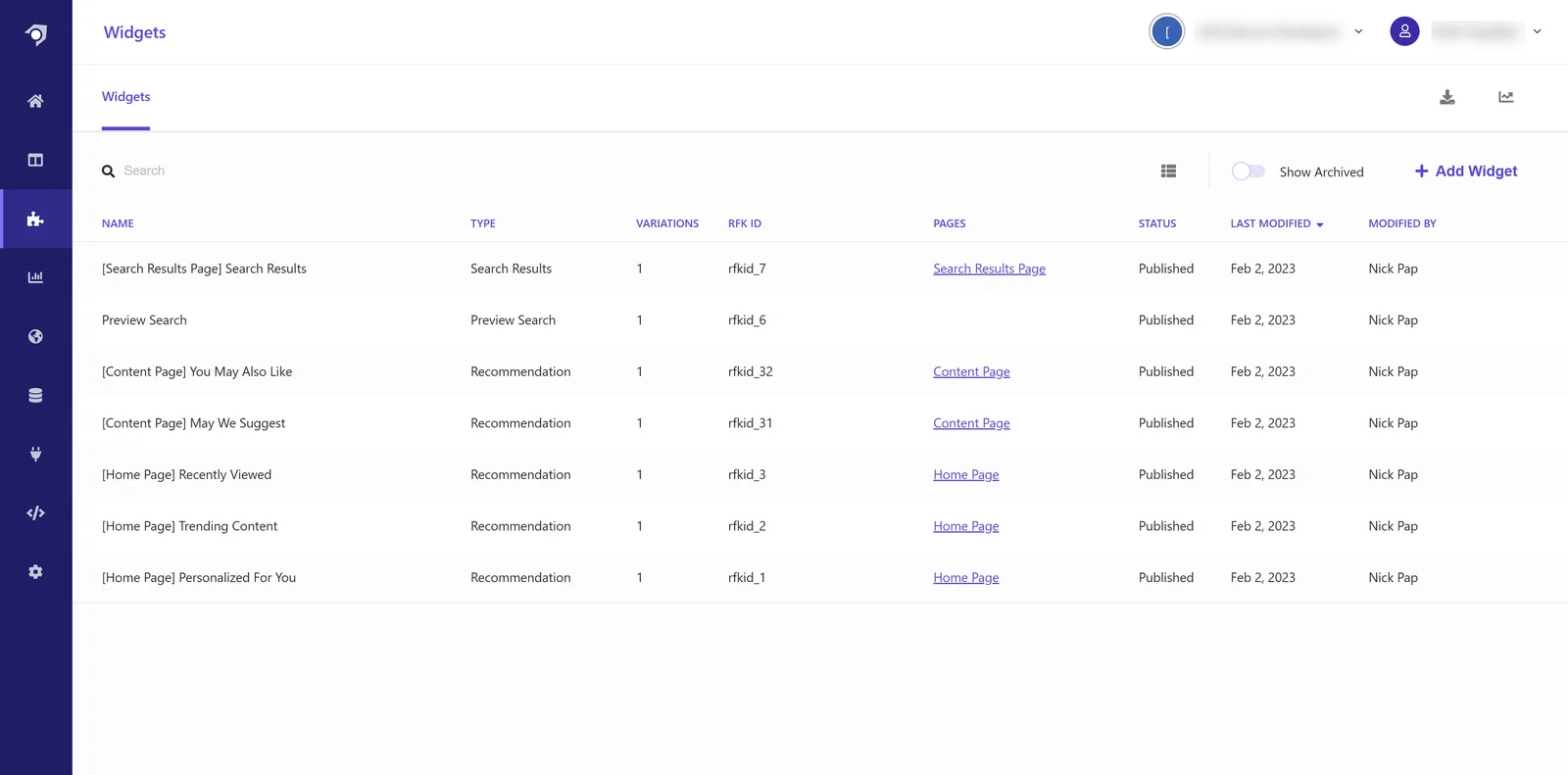Click the Widgets page title
Viewport: 1568px width, 775px height.
(134, 32)
